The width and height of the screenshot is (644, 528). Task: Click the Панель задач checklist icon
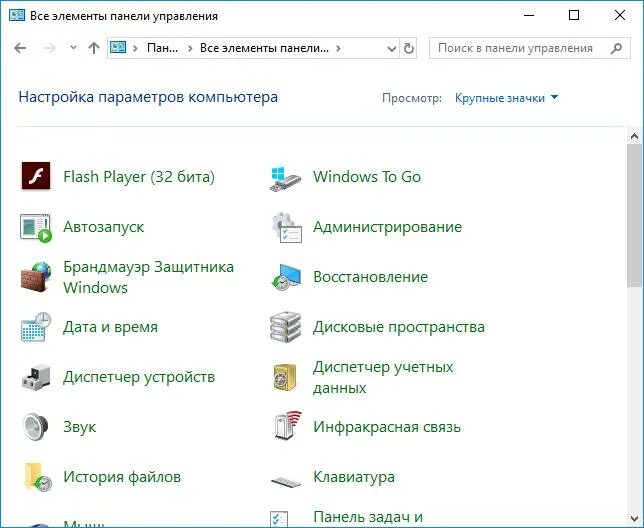[x=279, y=519]
